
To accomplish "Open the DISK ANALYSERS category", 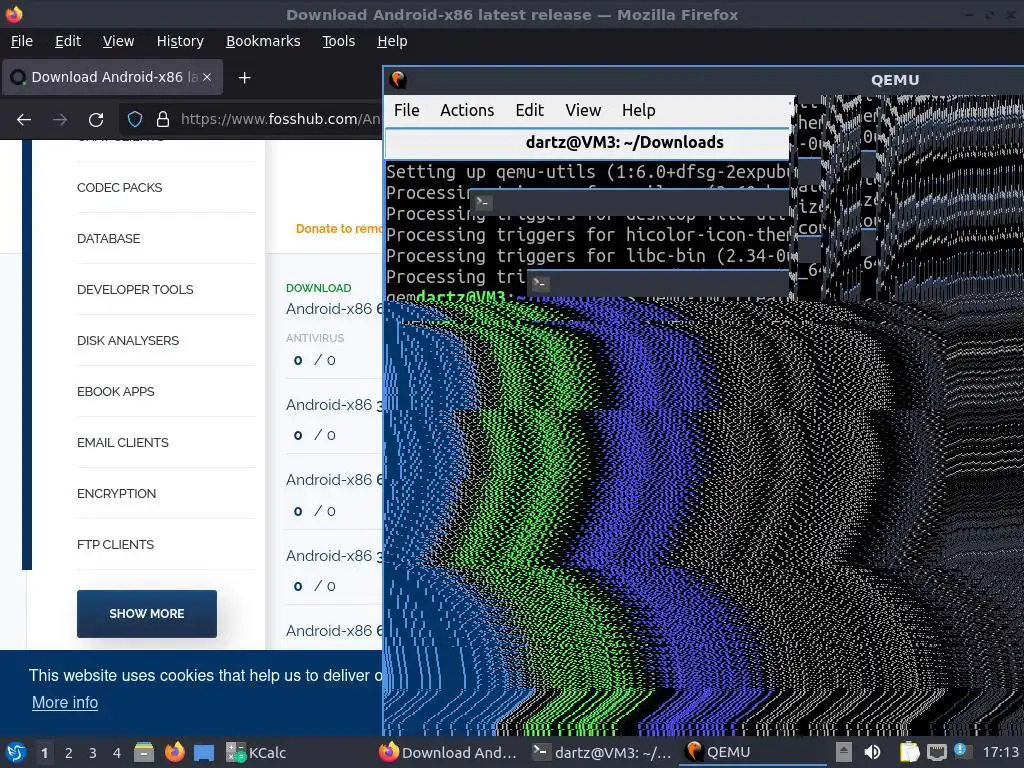I will (x=128, y=340).
